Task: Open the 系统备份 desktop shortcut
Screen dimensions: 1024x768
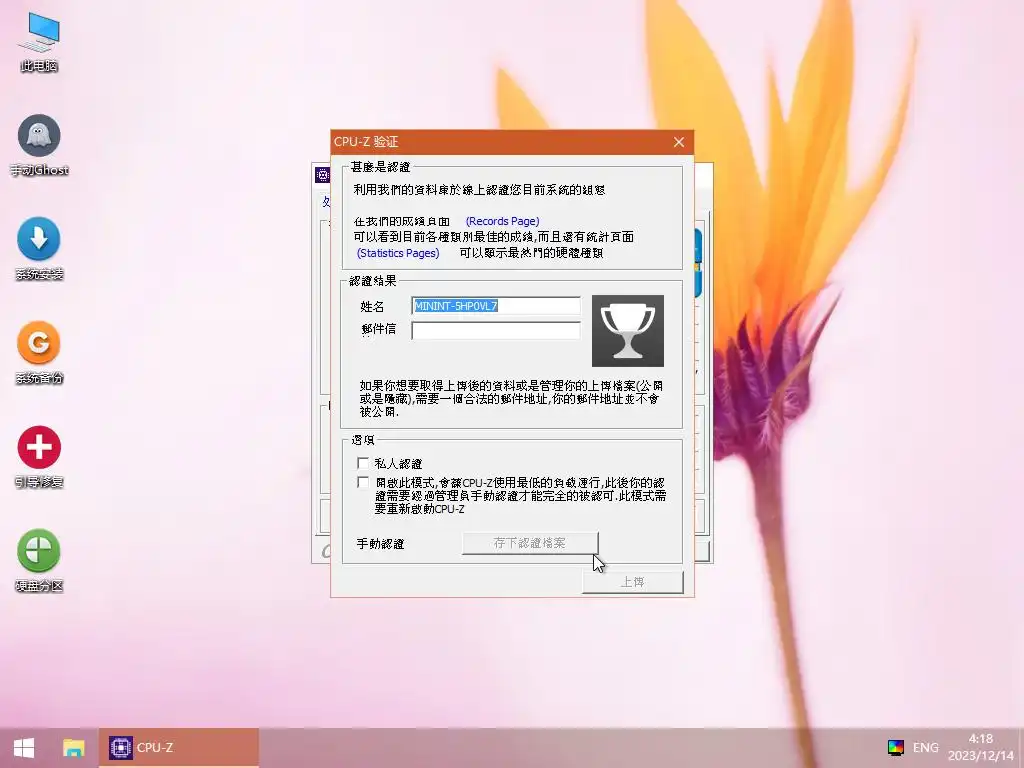Action: click(39, 353)
